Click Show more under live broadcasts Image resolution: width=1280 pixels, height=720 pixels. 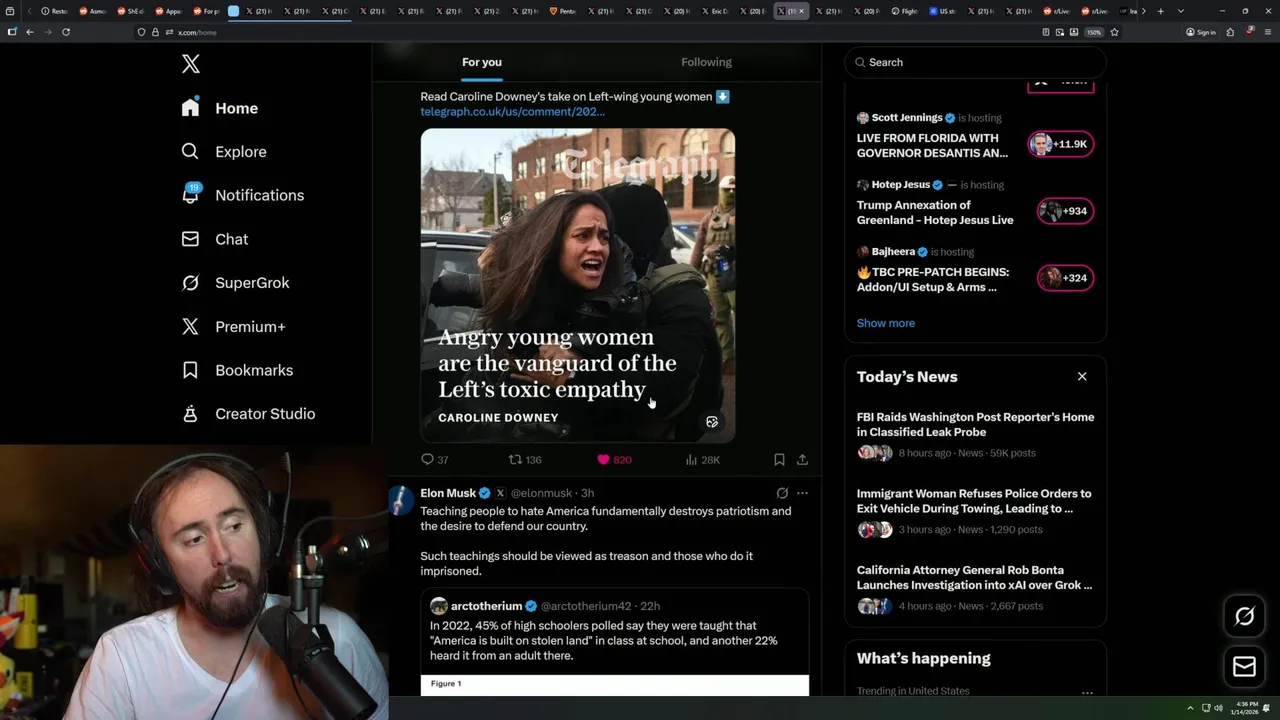click(886, 323)
